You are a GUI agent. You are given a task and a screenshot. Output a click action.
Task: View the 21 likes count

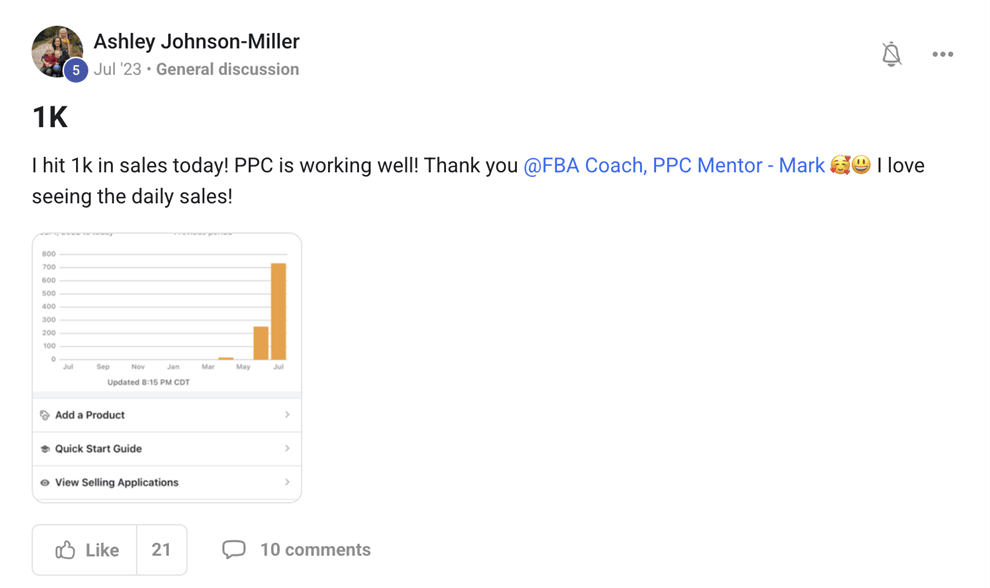(x=161, y=550)
